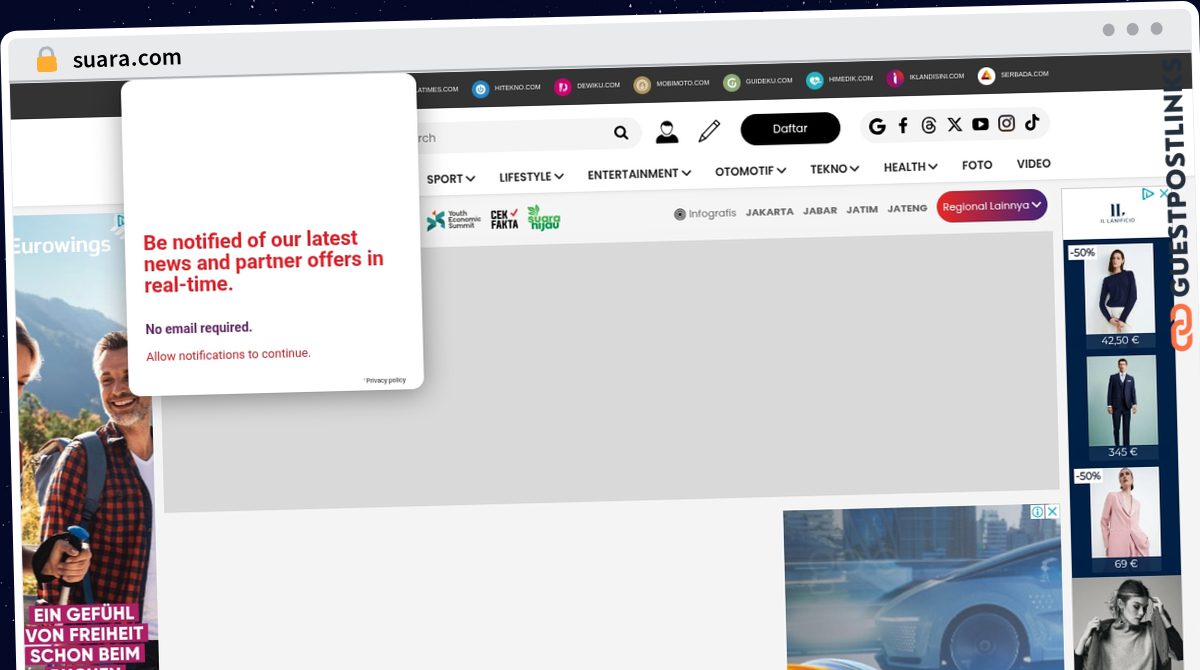The width and height of the screenshot is (1200, 670).
Task: Open the futuristic car advertisement image
Action: (923, 588)
